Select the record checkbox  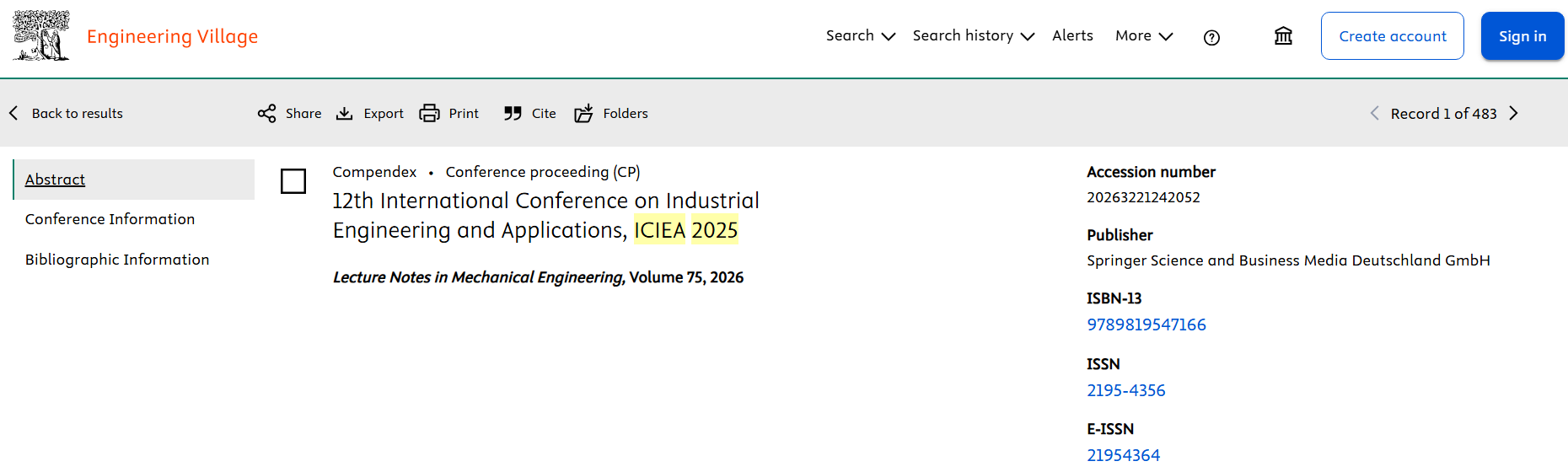coord(293,181)
